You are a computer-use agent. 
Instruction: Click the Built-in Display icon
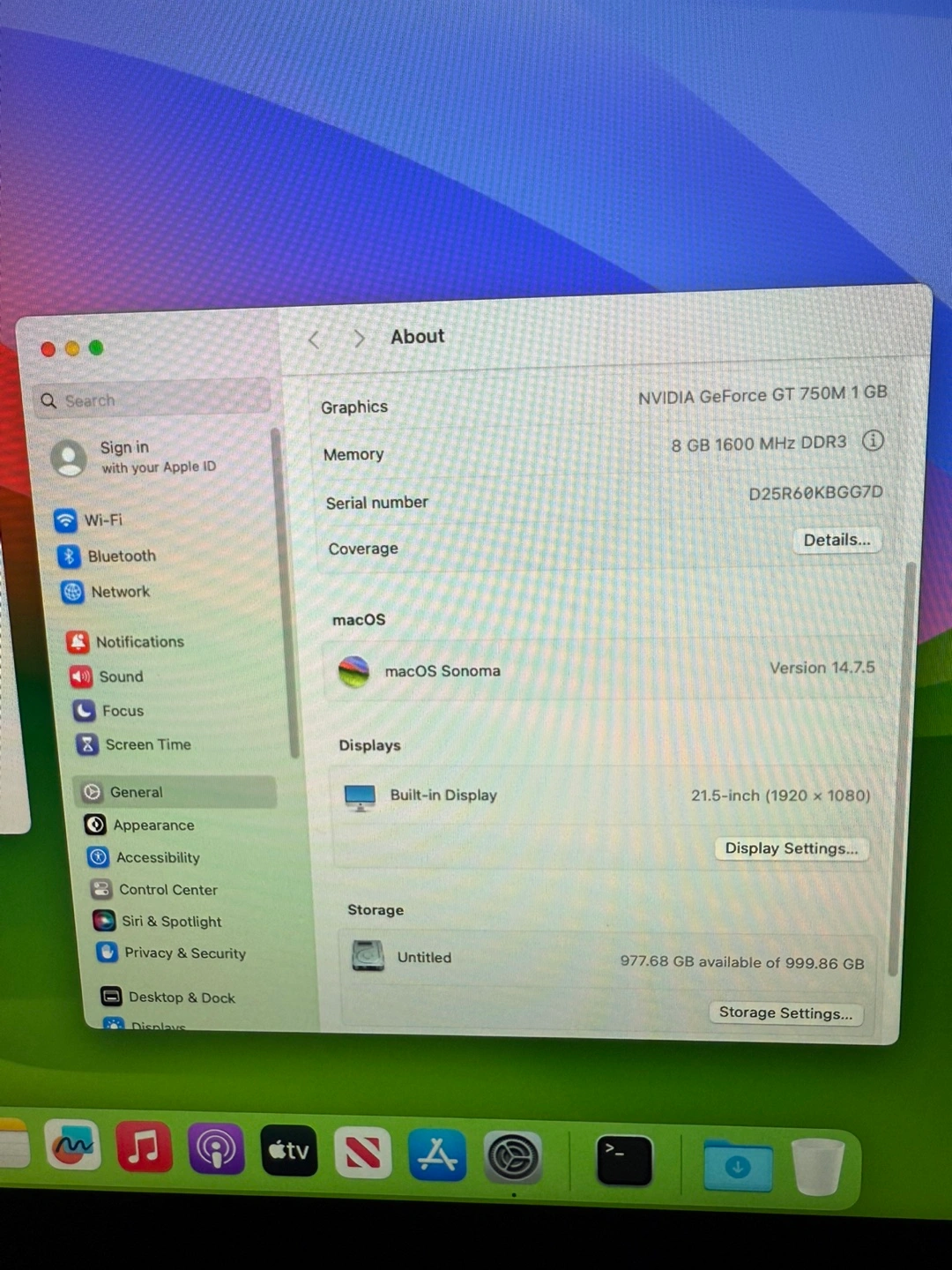[x=360, y=797]
